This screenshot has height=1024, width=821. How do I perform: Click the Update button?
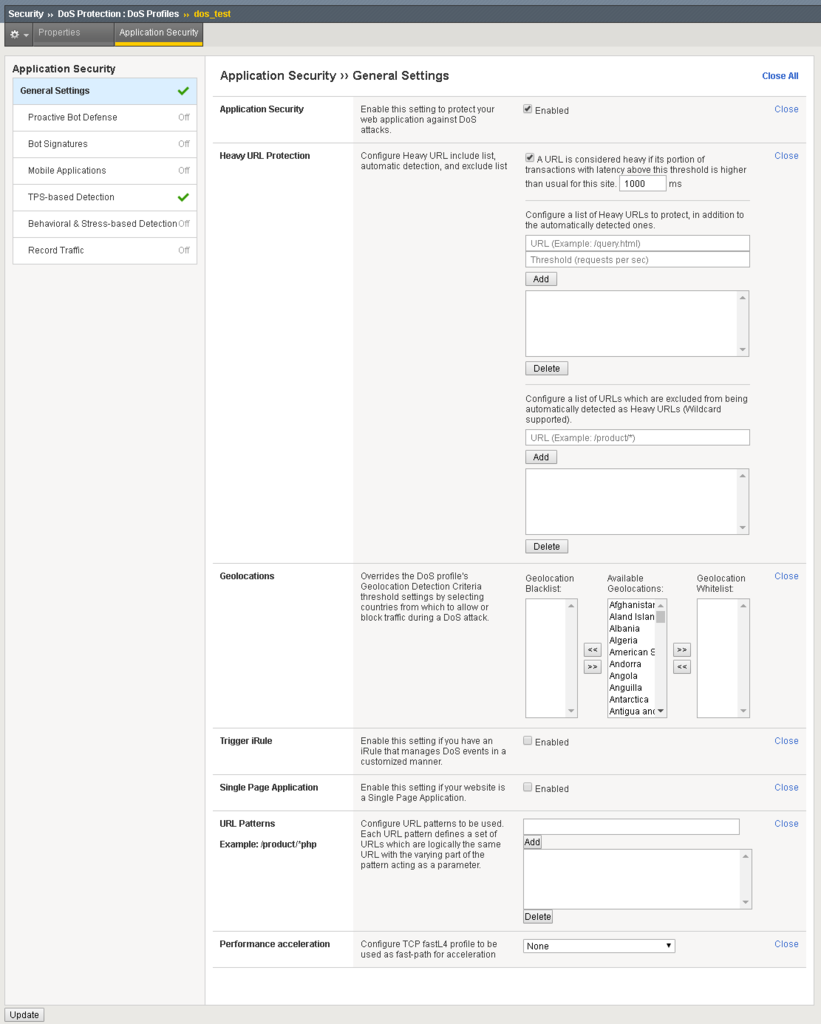[24, 1015]
